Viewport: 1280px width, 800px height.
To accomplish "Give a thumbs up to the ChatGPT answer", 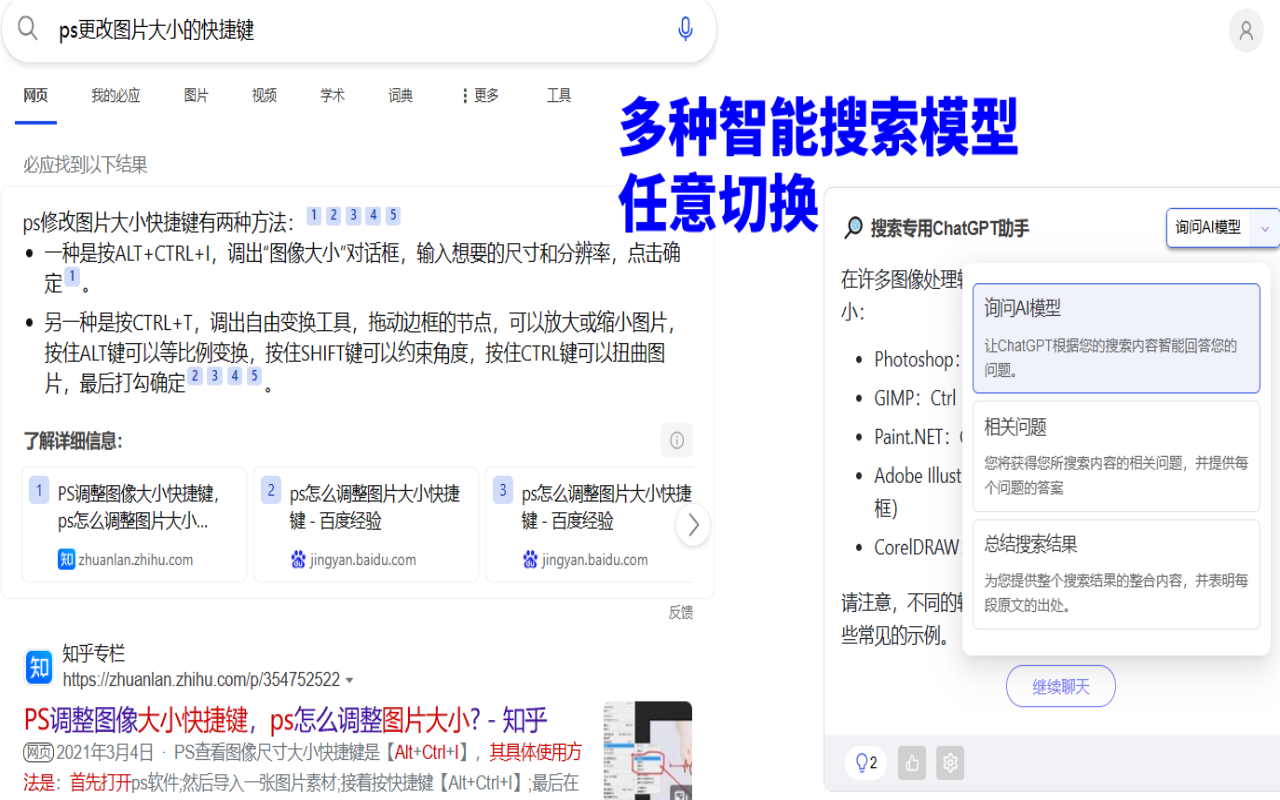I will [x=912, y=763].
